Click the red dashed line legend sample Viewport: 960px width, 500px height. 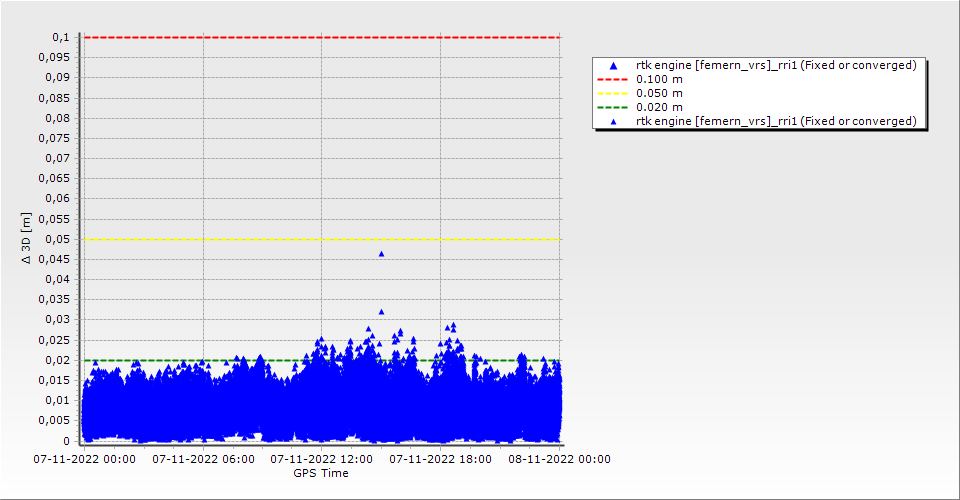tap(614, 79)
